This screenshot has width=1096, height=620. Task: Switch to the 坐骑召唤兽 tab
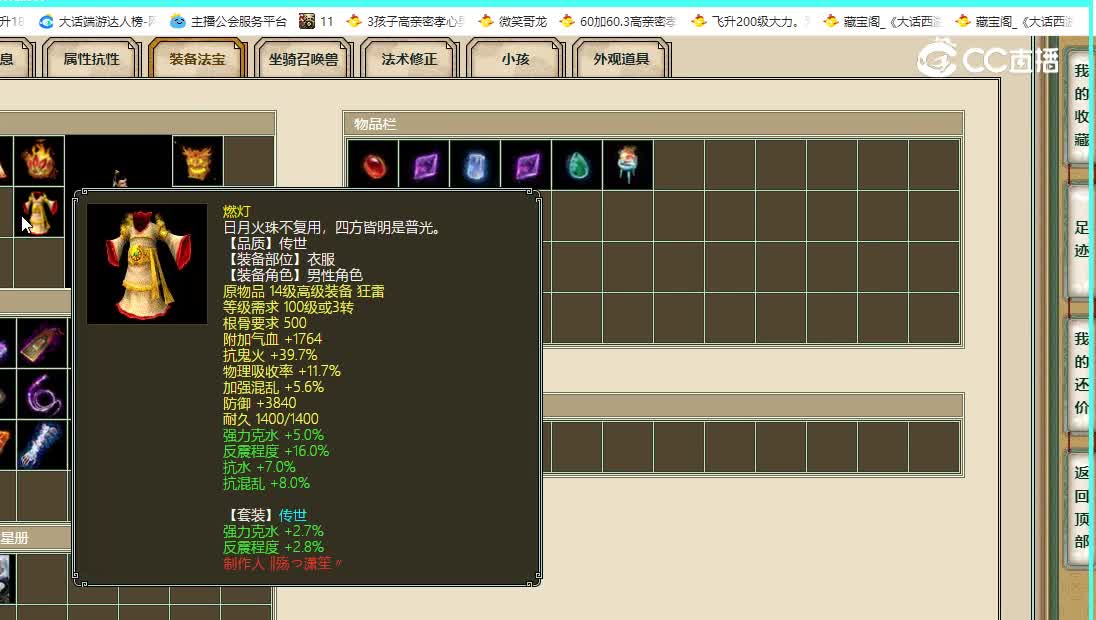(x=303, y=59)
